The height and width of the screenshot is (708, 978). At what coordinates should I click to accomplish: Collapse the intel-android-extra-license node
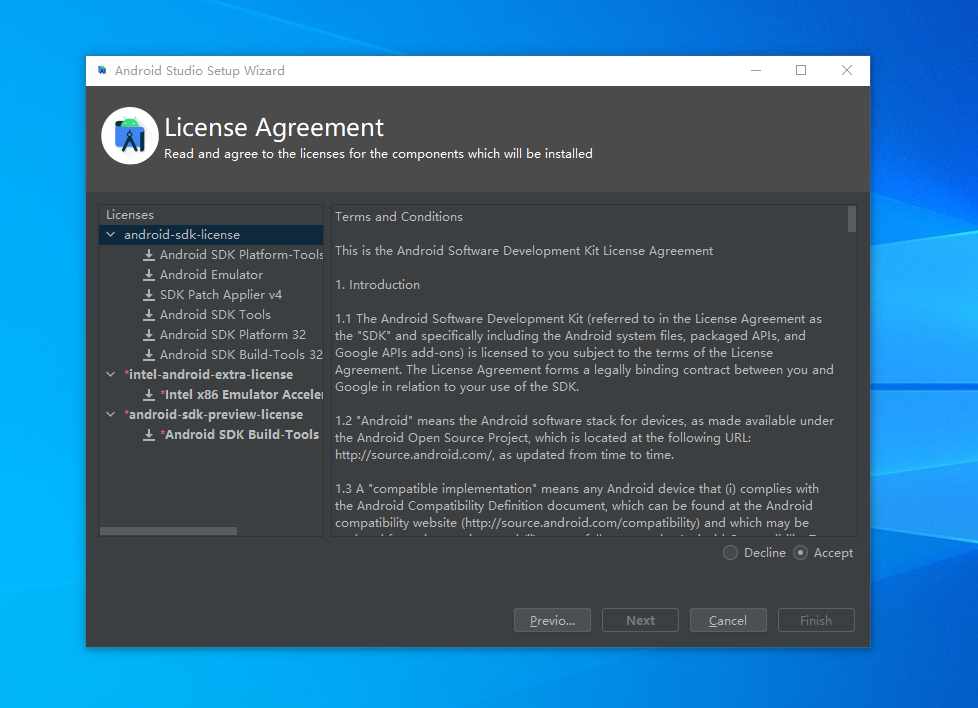(x=110, y=374)
